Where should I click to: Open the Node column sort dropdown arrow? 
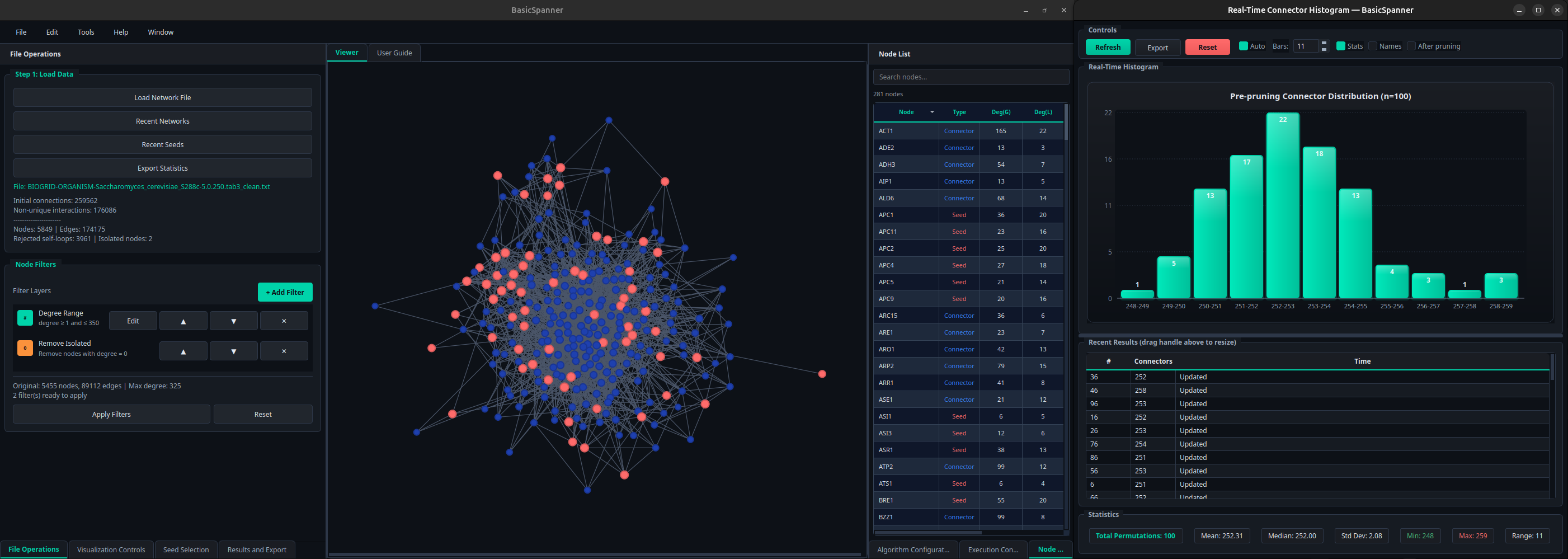click(932, 112)
